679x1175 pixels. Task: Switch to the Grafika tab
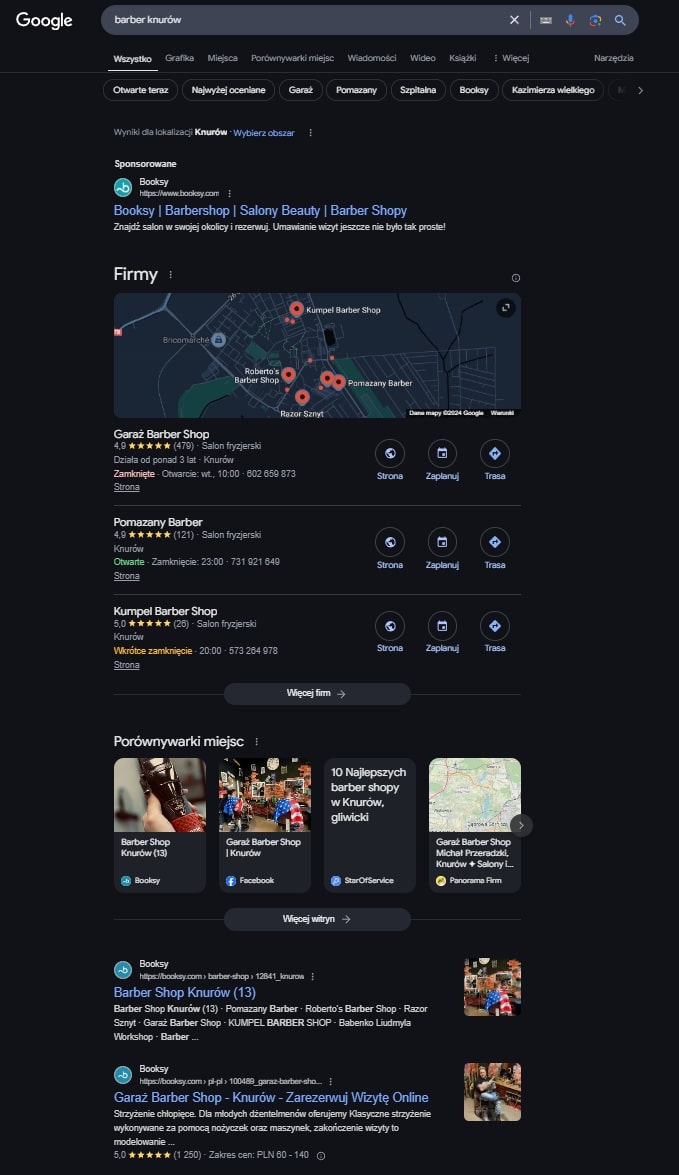[179, 58]
